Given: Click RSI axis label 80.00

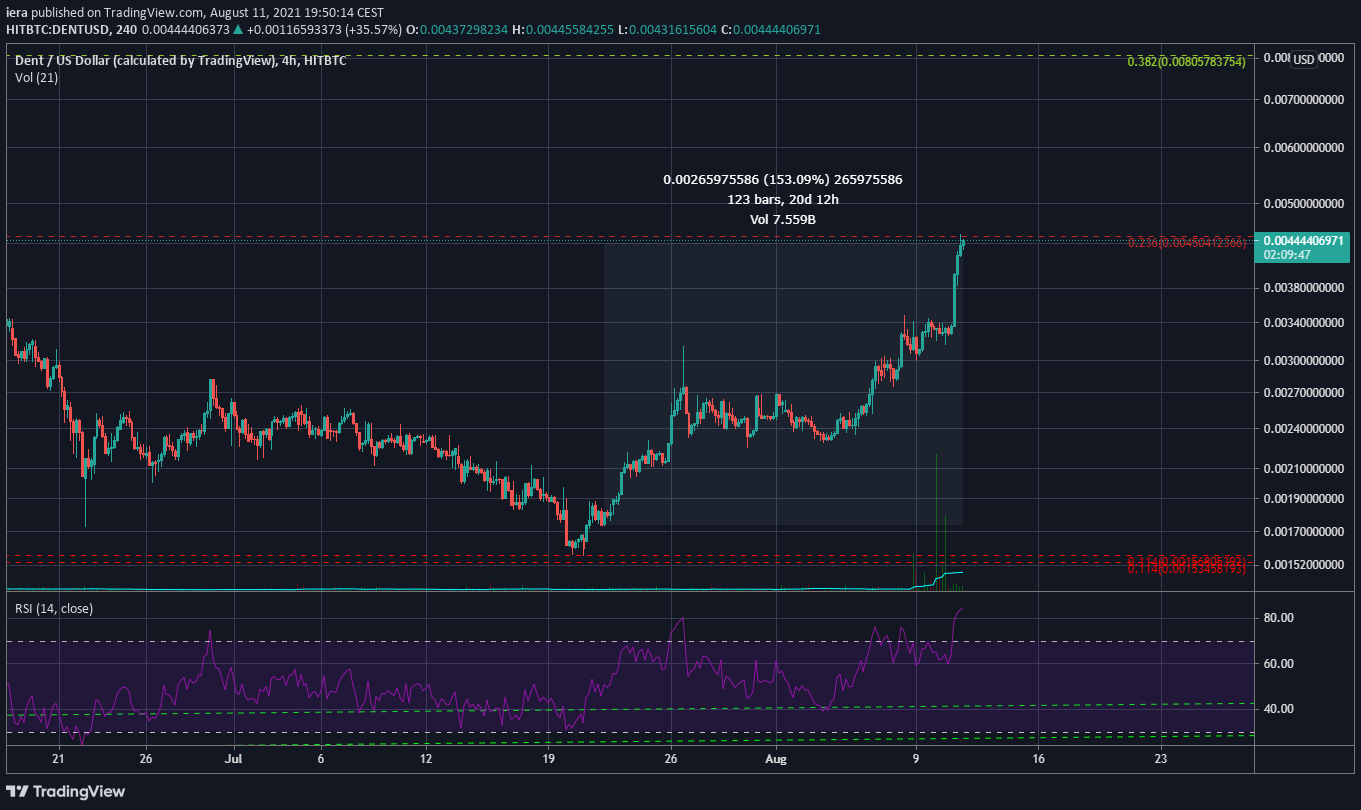Looking at the screenshot, I should (1279, 618).
